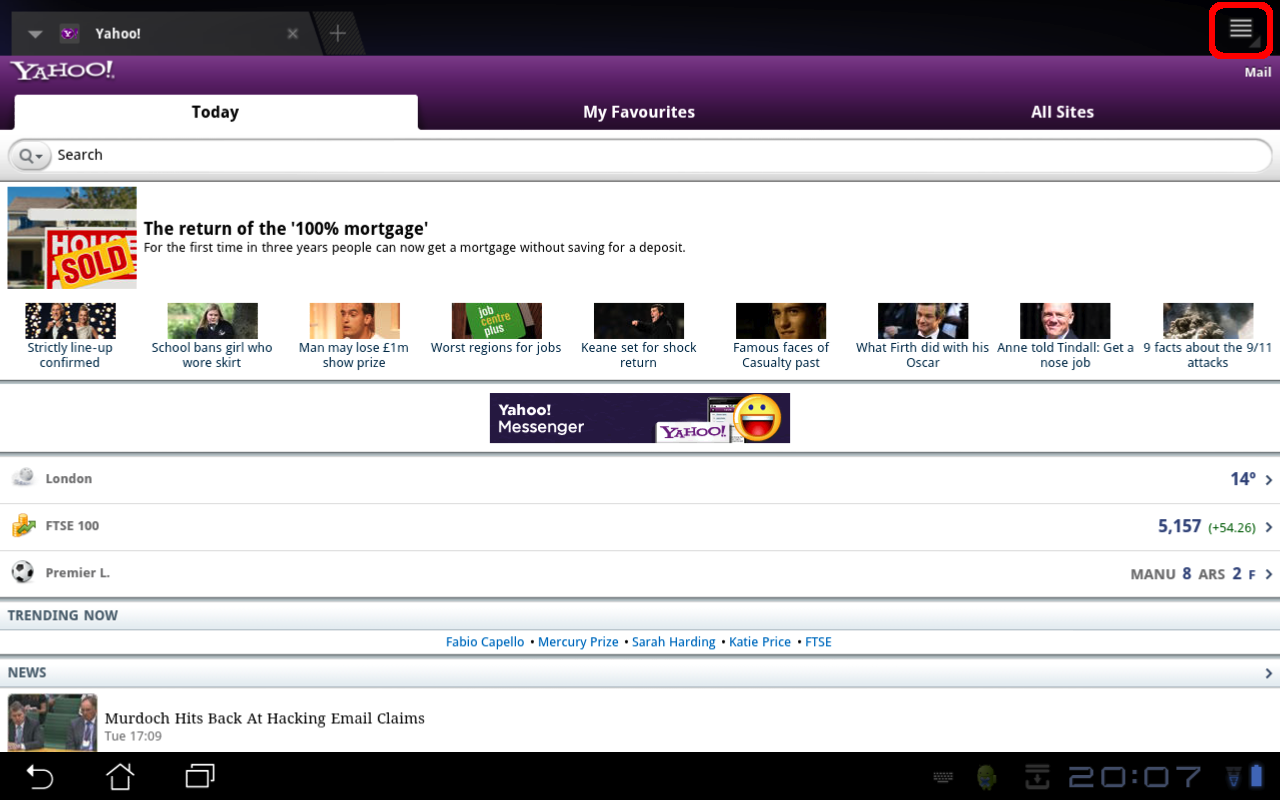Expand the FTSE 100 row chevron
The image size is (1280, 800).
click(x=1268, y=527)
